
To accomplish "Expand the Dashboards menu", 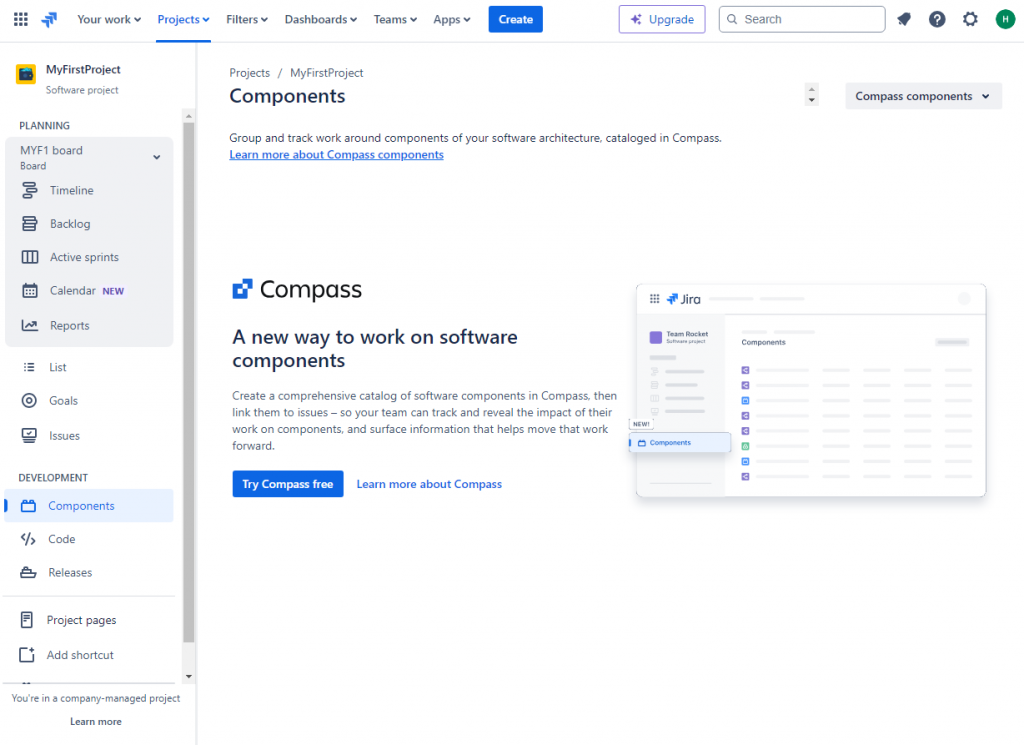I will pyautogui.click(x=321, y=20).
